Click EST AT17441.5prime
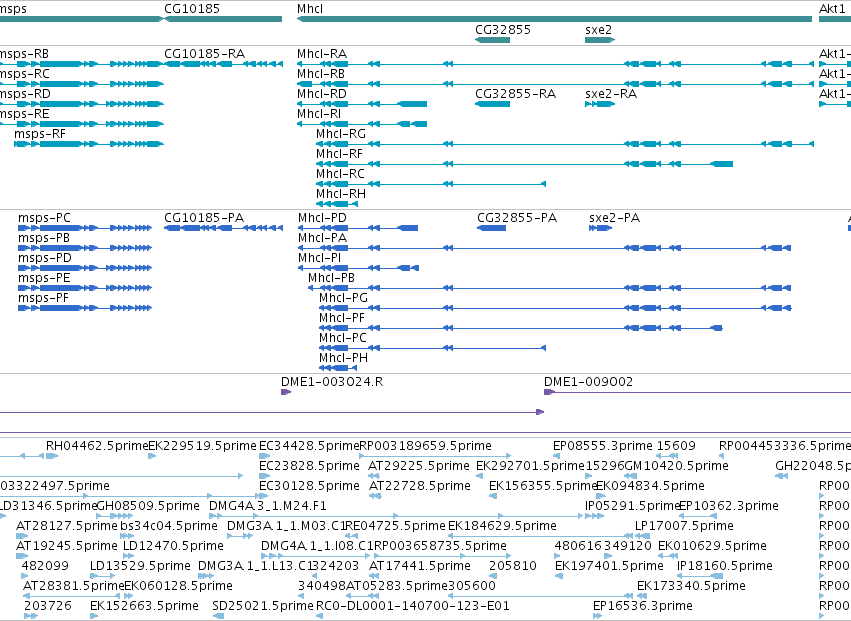This screenshot has width=851, height=621. [x=420, y=566]
